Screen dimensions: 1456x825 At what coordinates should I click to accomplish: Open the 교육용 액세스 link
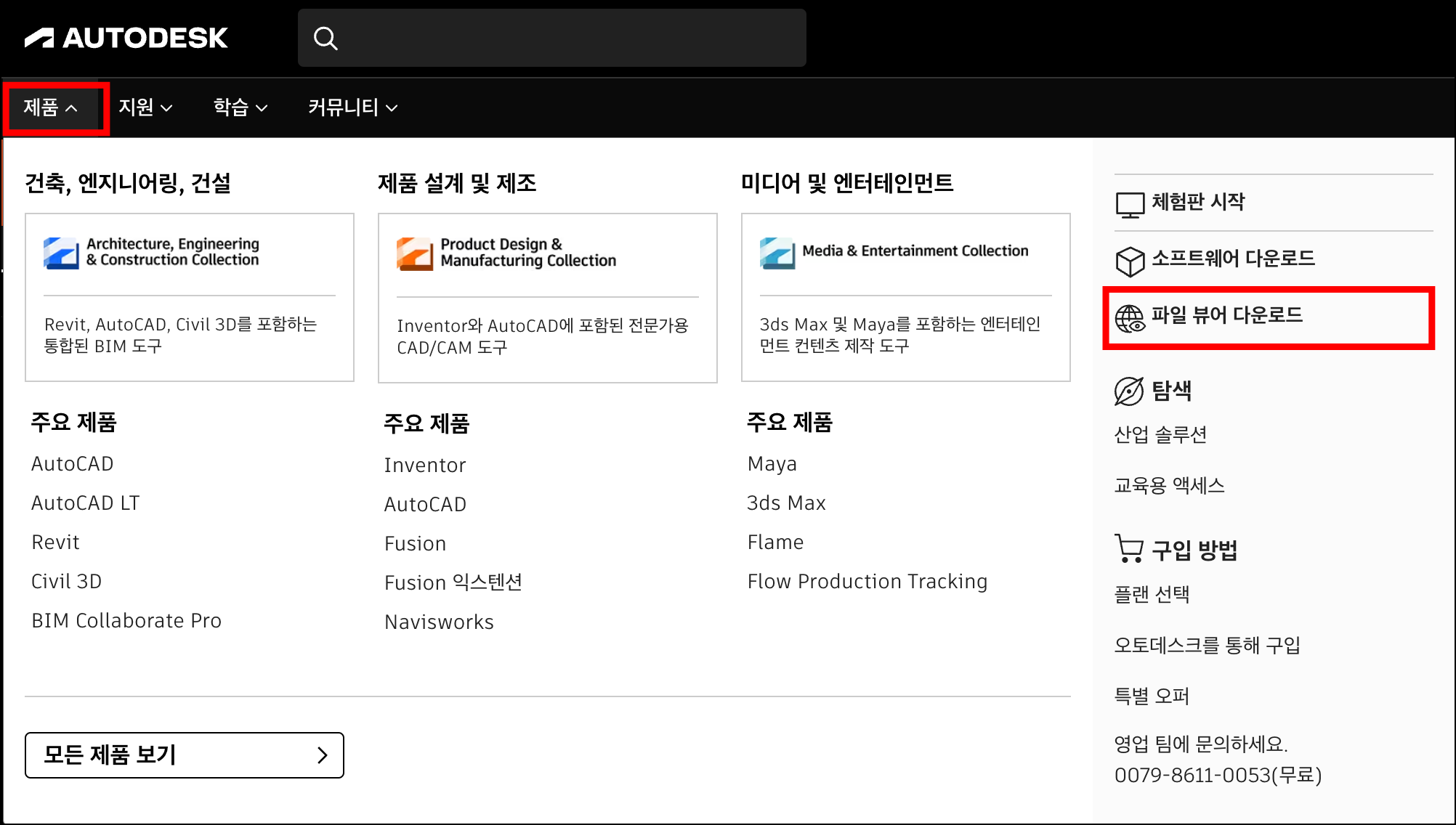tap(1169, 485)
